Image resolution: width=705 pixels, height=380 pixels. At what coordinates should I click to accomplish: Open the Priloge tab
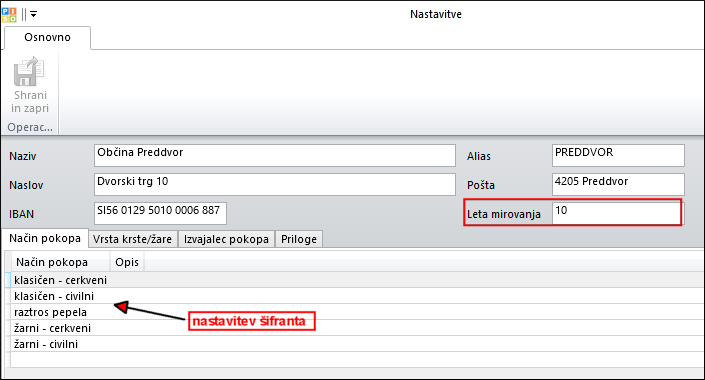299,239
